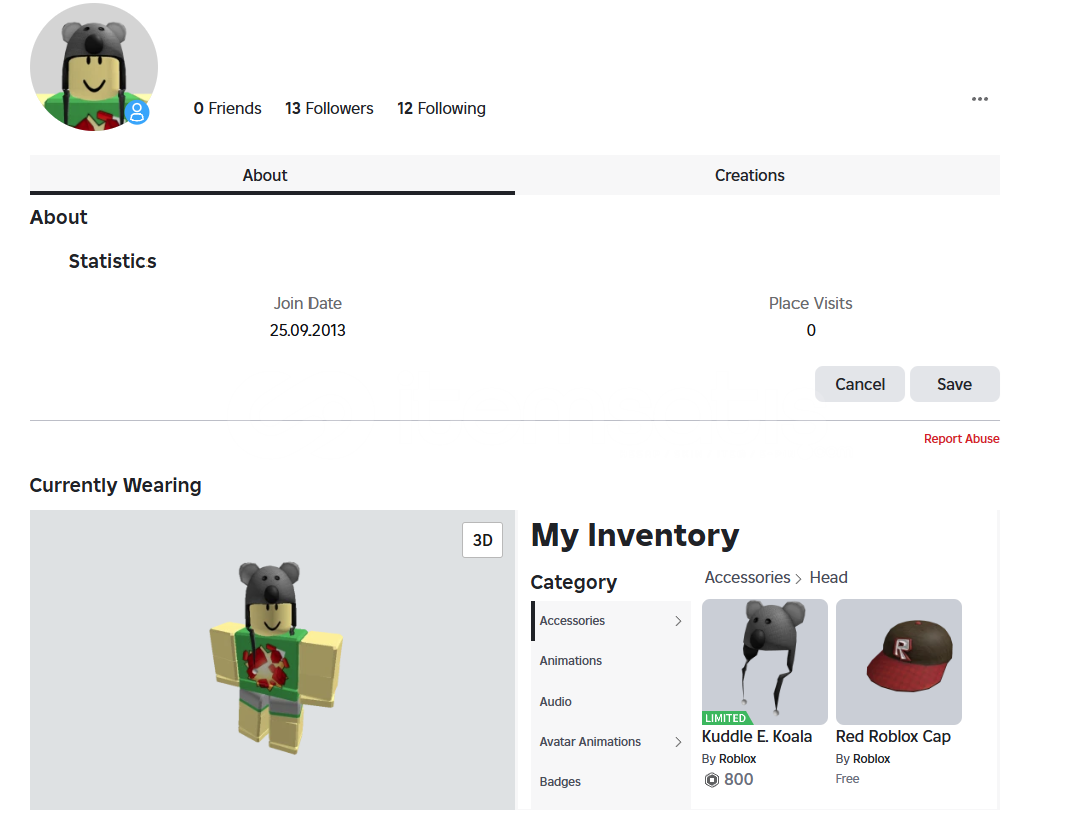Expand the Accessories category chevron
Viewport: 1079px width, 830px height.
(x=678, y=621)
